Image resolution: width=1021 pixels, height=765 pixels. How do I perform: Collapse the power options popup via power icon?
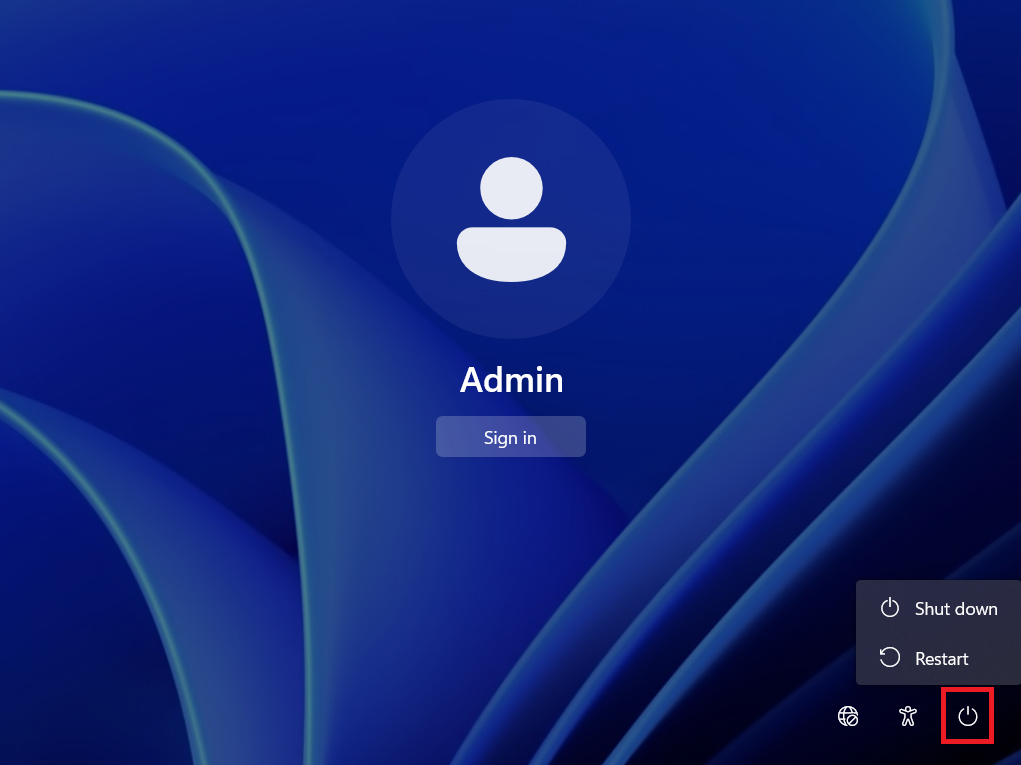tap(967, 716)
